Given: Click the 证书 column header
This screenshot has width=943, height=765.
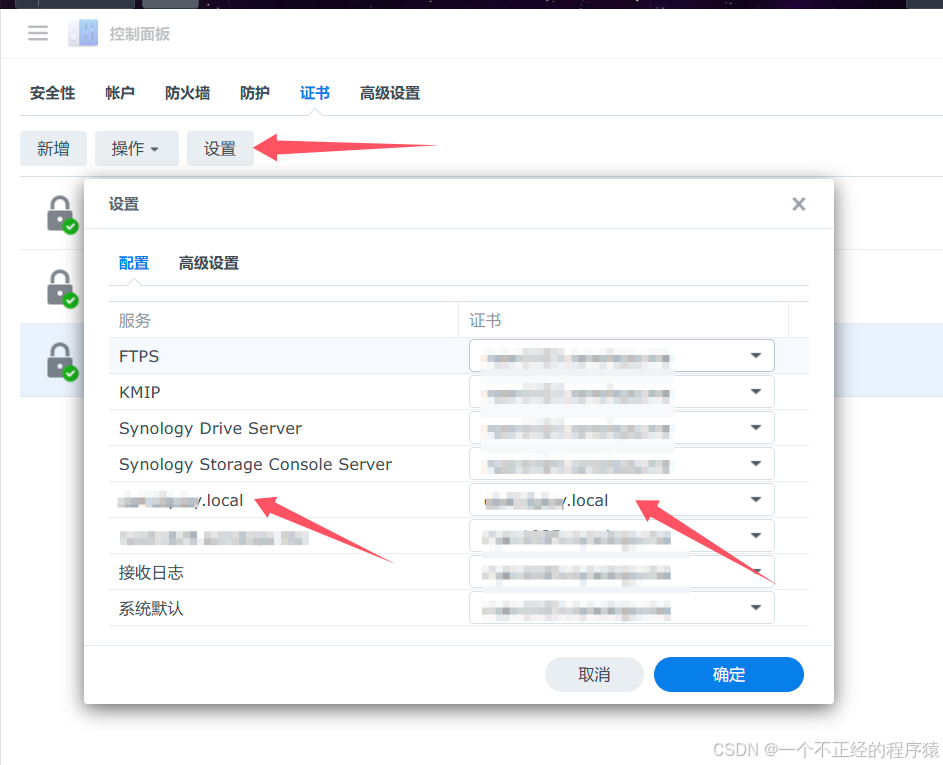Looking at the screenshot, I should coord(624,320).
